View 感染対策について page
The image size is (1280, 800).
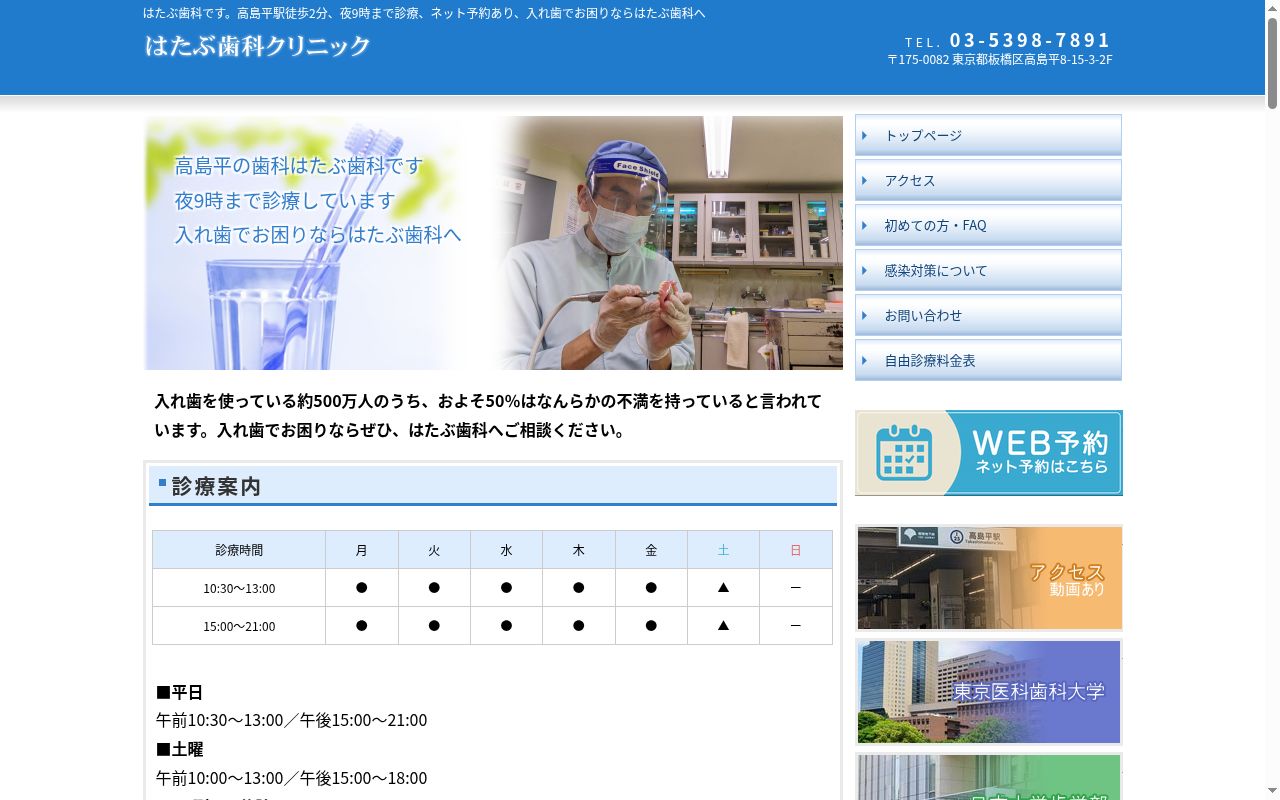(x=988, y=270)
